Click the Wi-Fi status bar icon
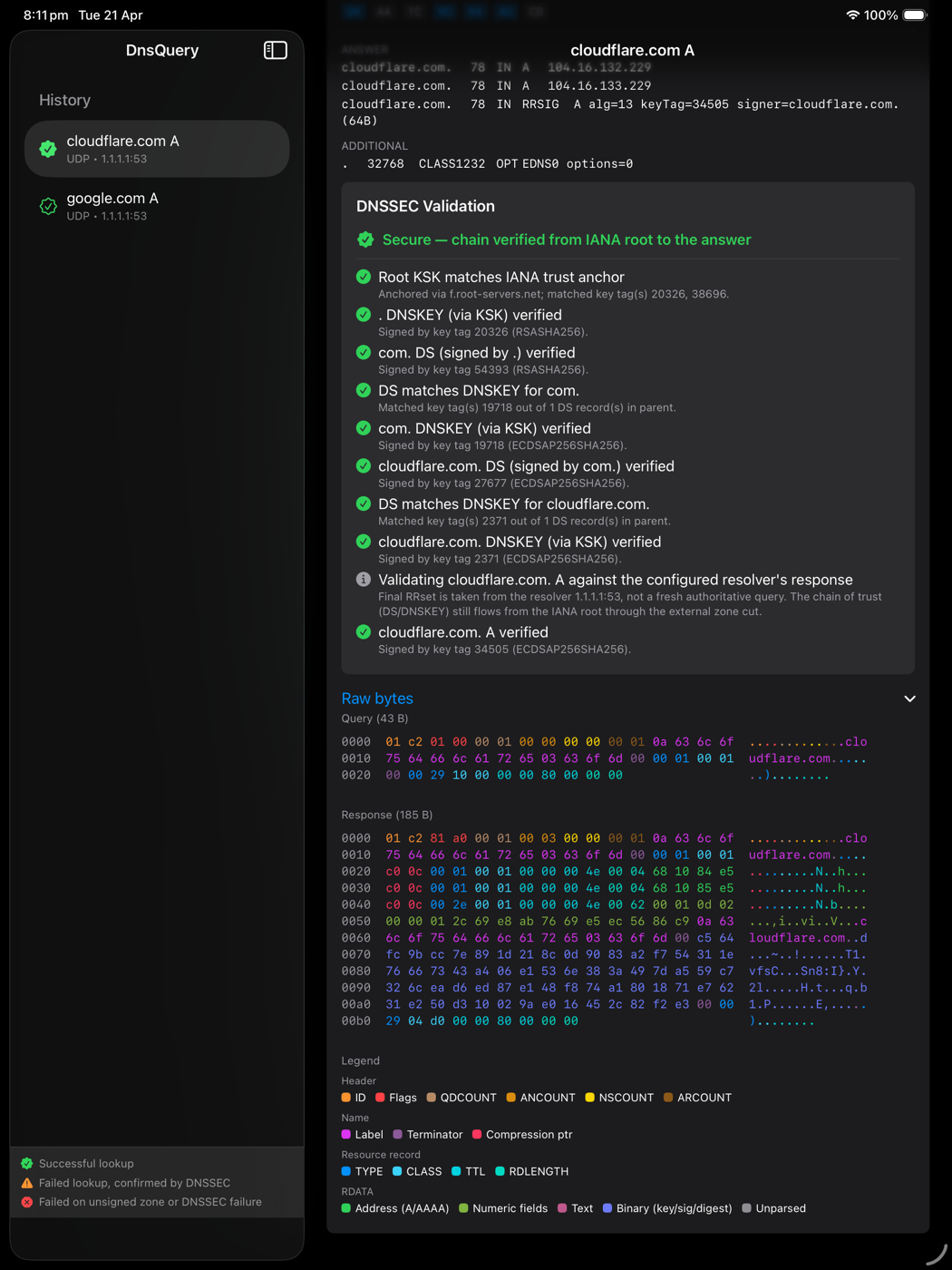The height and width of the screenshot is (1270, 952). (852, 15)
